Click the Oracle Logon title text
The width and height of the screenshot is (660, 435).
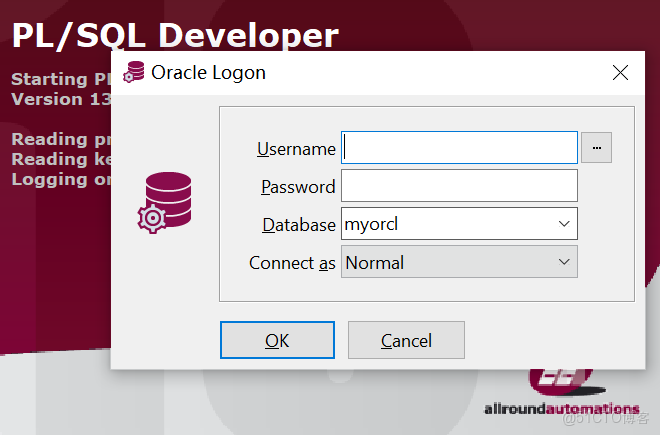(208, 72)
